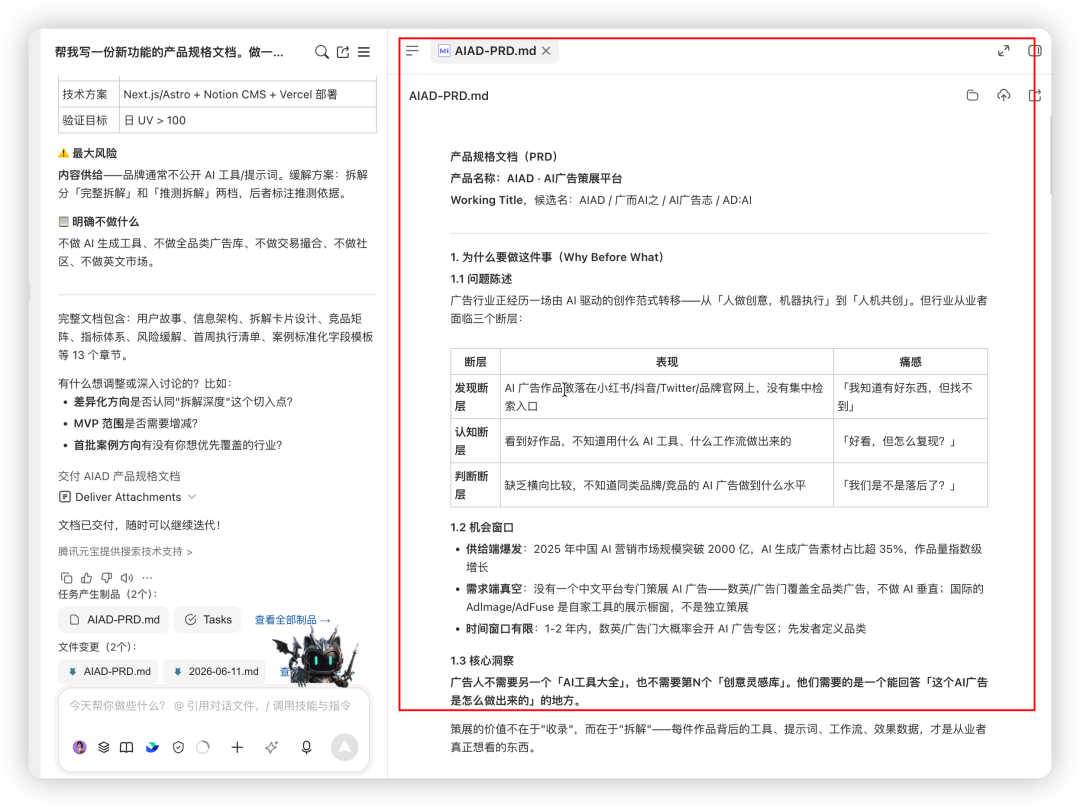This screenshot has height=807, width=1080.
Task: Open AIAD-PRD.md artifact chip
Action: [x=114, y=620]
